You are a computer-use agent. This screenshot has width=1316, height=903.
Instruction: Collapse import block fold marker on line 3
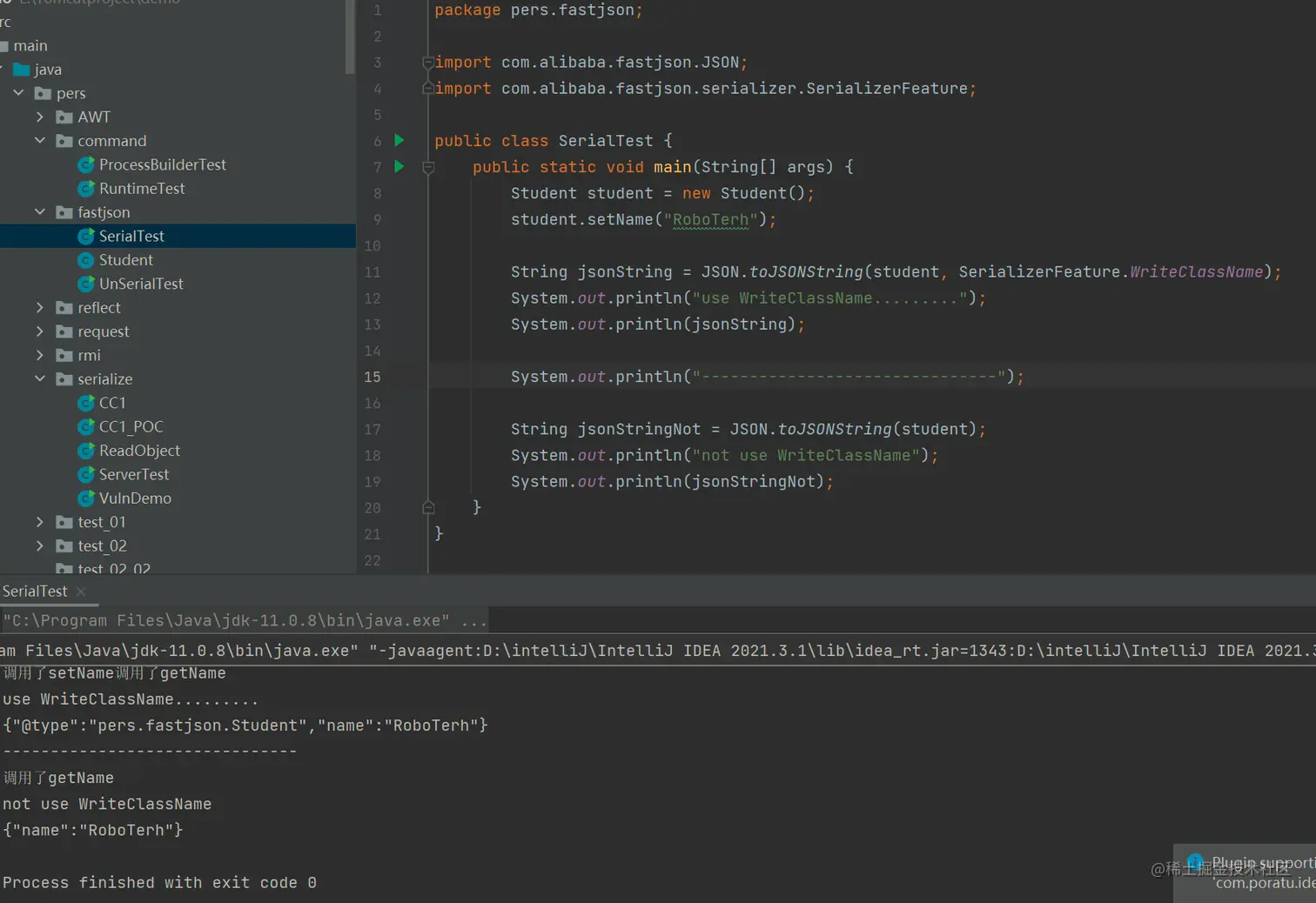pyautogui.click(x=427, y=63)
